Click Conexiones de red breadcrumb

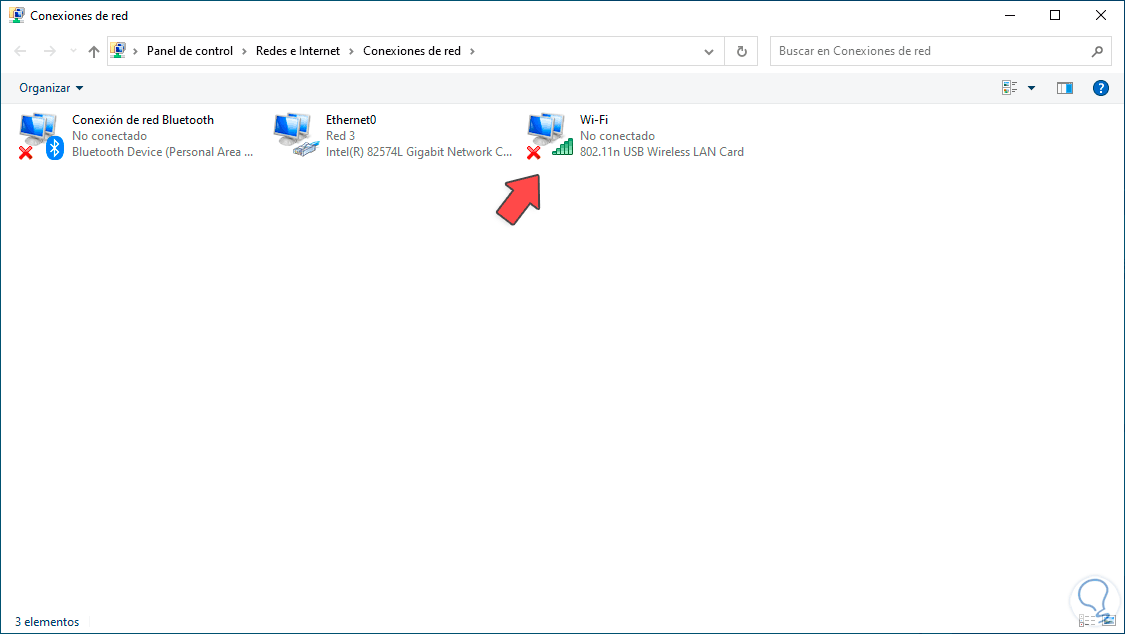tap(412, 51)
